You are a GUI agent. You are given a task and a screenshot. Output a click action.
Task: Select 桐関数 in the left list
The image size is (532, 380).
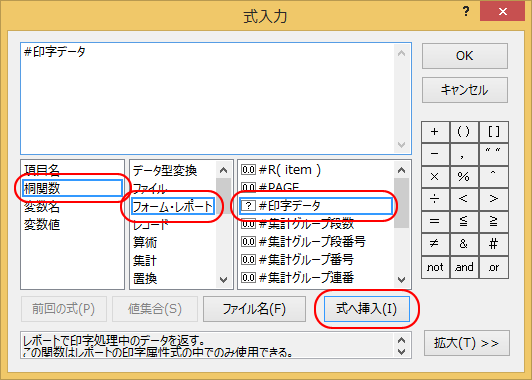click(72, 188)
